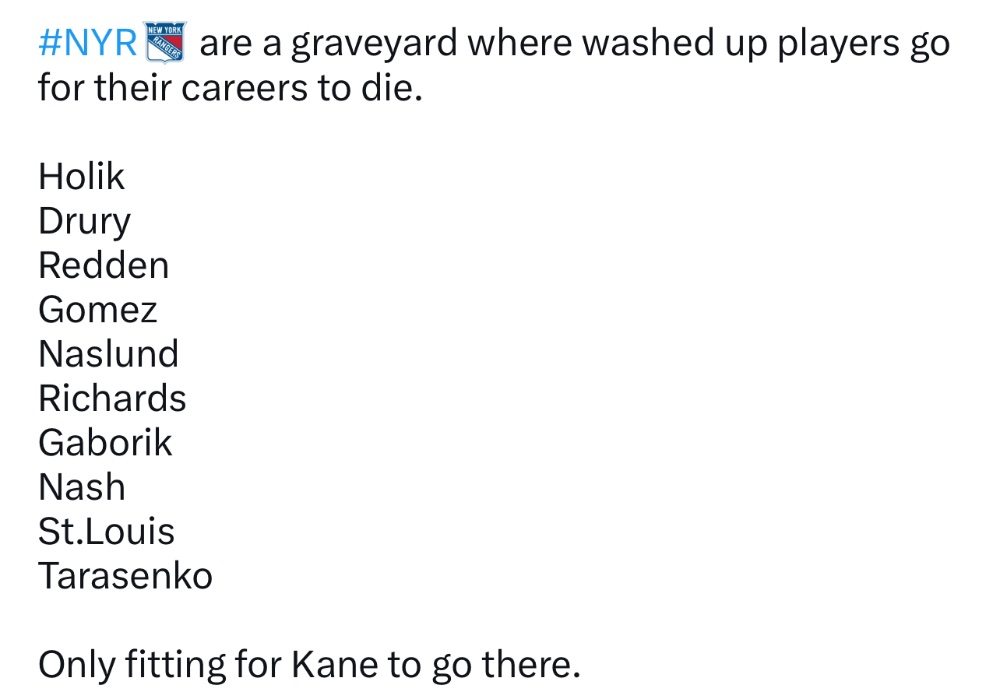Screen dimensions: 1000x699
Task: Click the phrase 'careers to die.'
Action: (x=302, y=87)
